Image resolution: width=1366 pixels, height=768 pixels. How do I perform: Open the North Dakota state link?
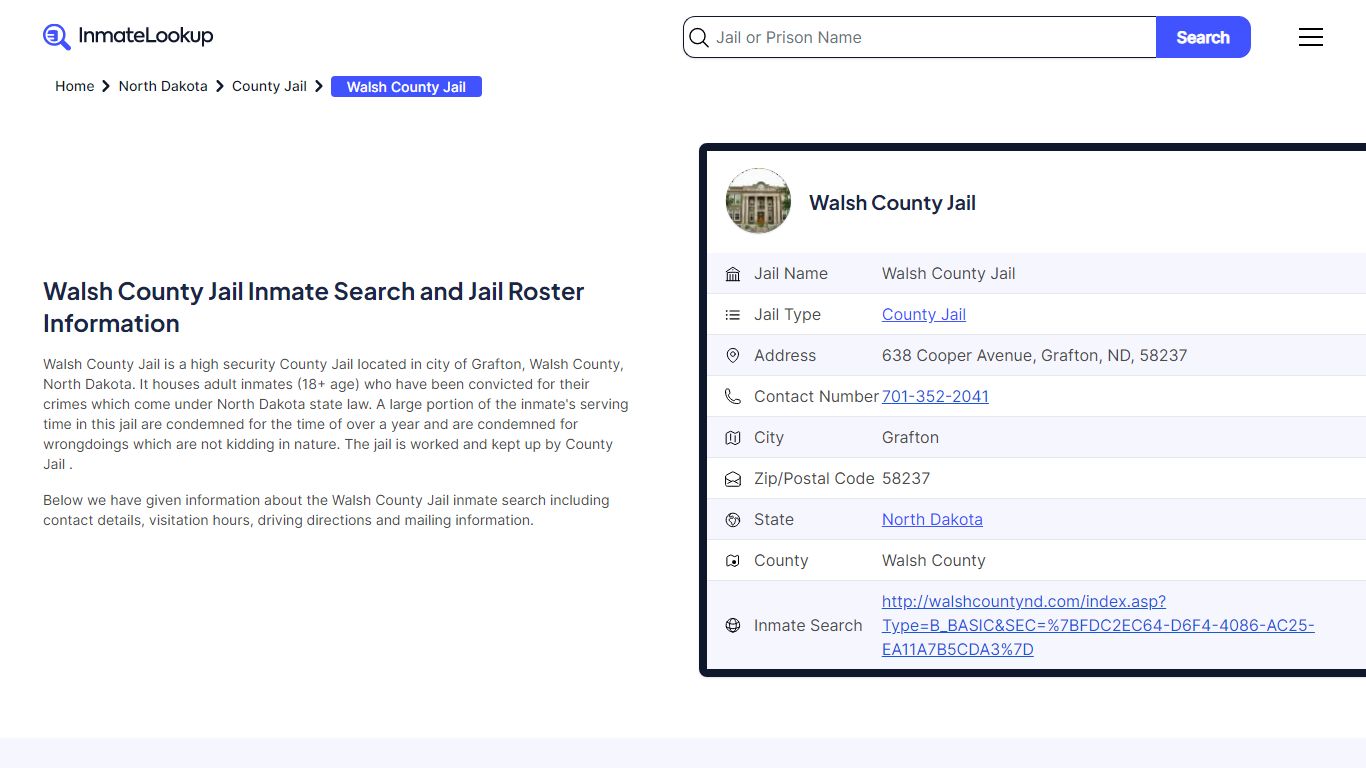(x=932, y=520)
